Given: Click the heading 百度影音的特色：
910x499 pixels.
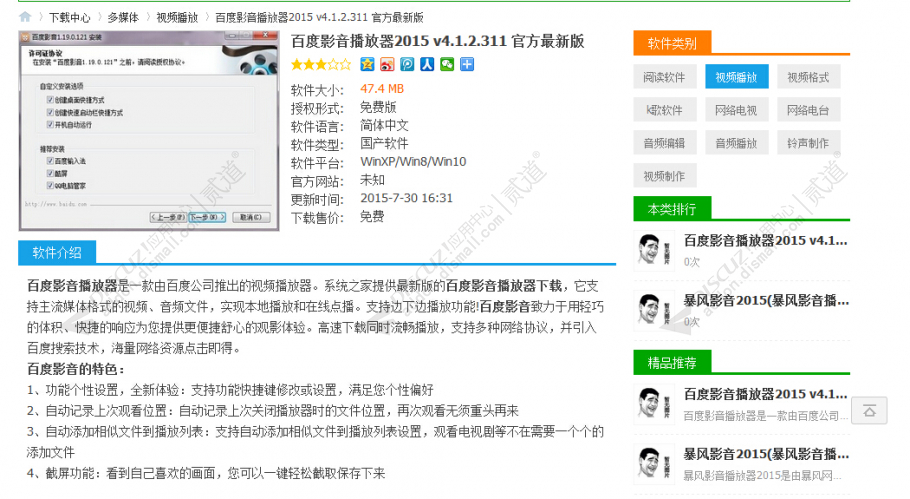Looking at the screenshot, I should tap(76, 369).
